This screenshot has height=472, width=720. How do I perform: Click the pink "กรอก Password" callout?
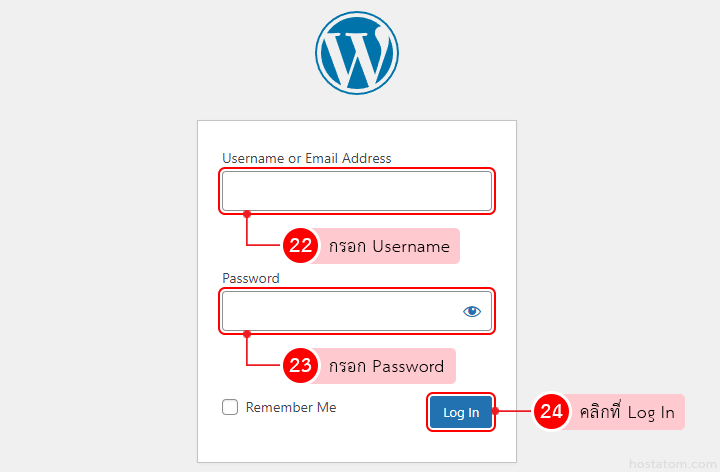point(387,366)
